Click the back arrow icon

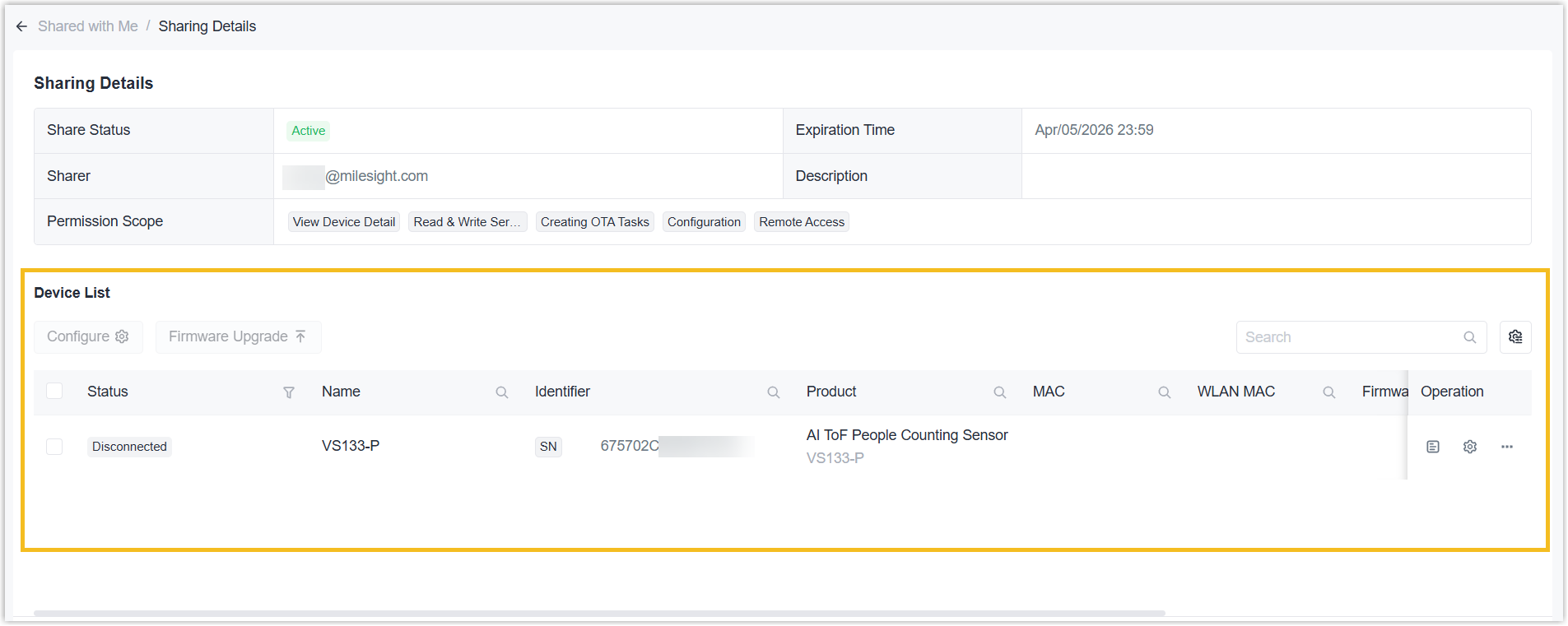pyautogui.click(x=21, y=26)
